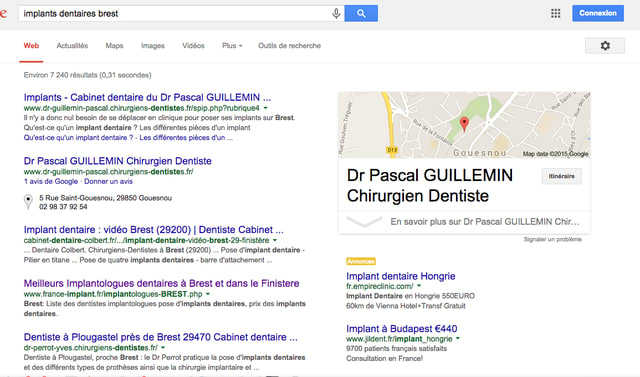Open dropdown arrow next to fr.empireclinic.com URL

point(419,286)
